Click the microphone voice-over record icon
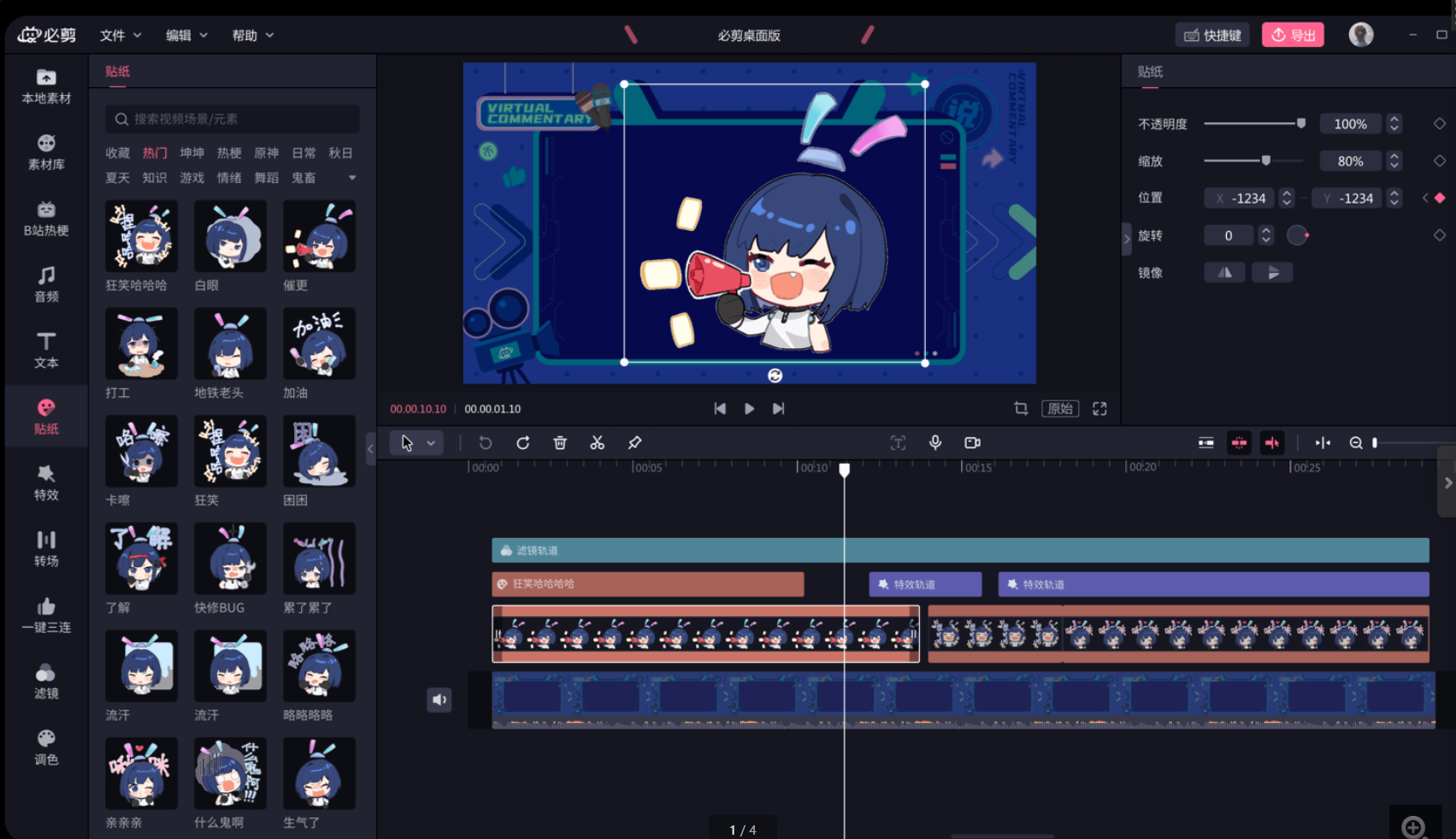Screen dimensions: 1456x839 [x=935, y=442]
